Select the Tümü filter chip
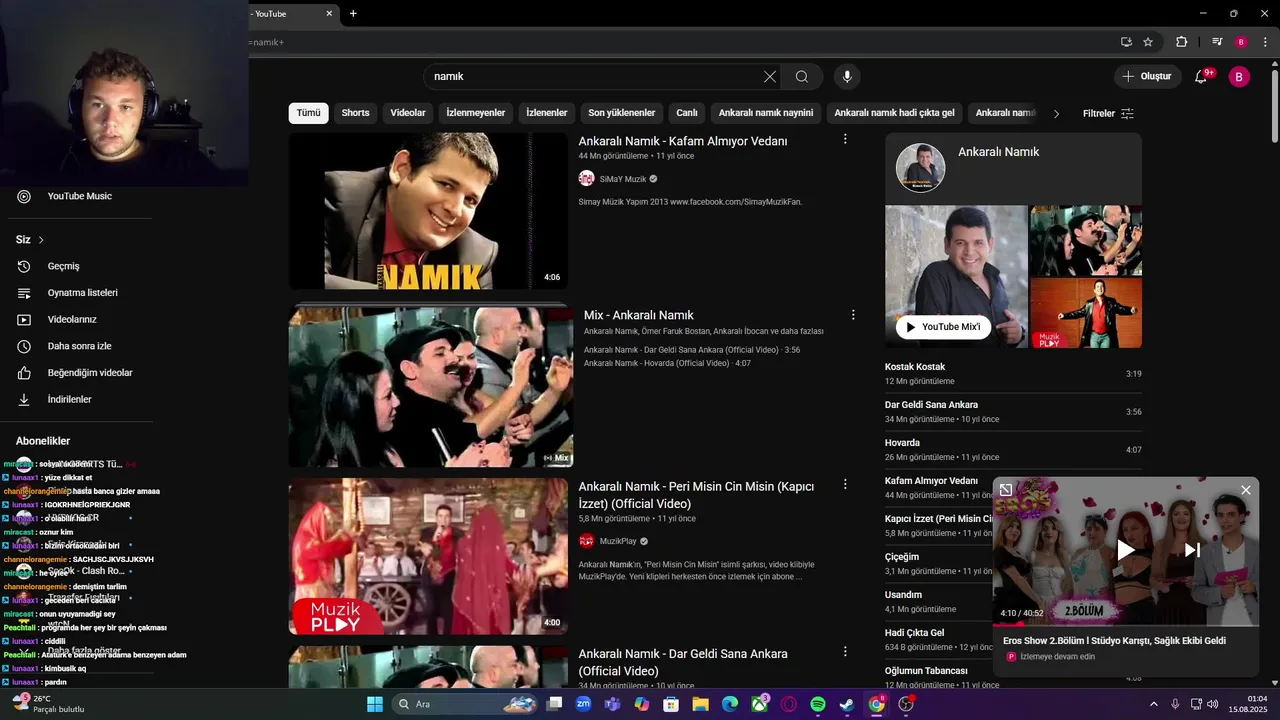 click(309, 113)
